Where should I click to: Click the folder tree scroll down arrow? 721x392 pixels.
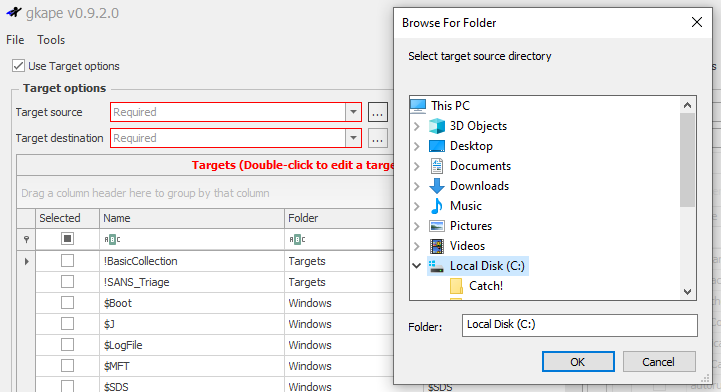[687, 292]
